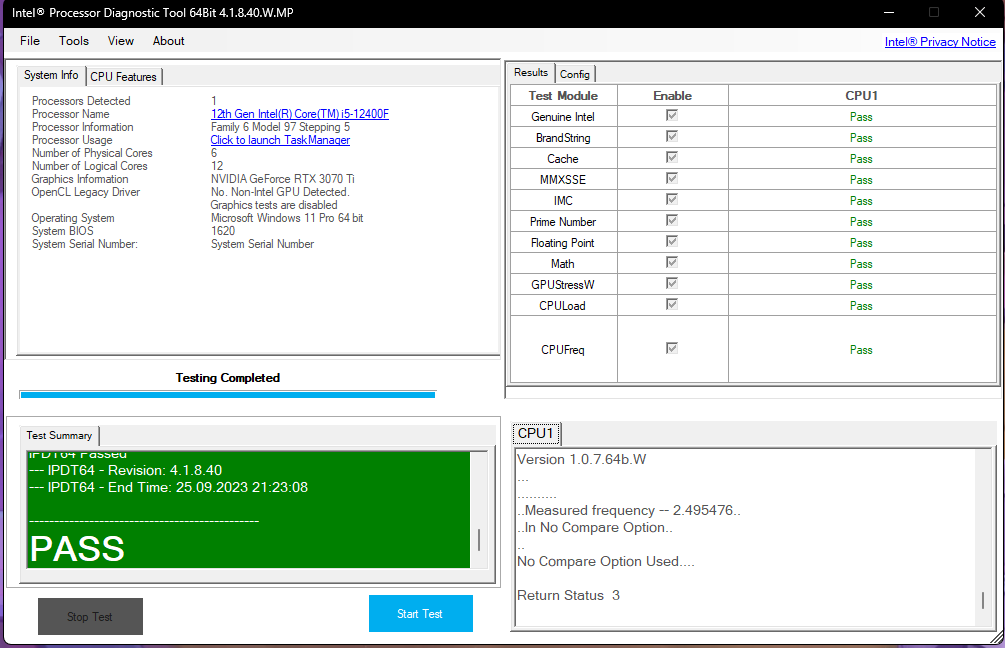
Task: Toggle the CPUFreq test checkbox
Action: (x=672, y=348)
